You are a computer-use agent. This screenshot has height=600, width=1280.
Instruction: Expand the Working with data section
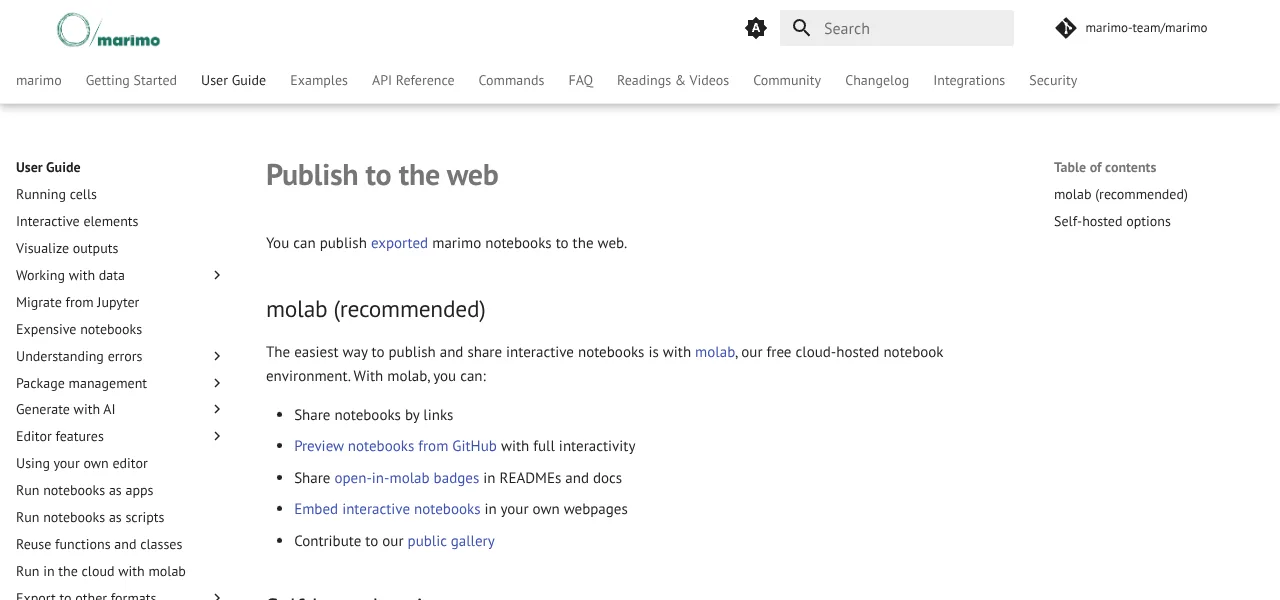tap(217, 275)
